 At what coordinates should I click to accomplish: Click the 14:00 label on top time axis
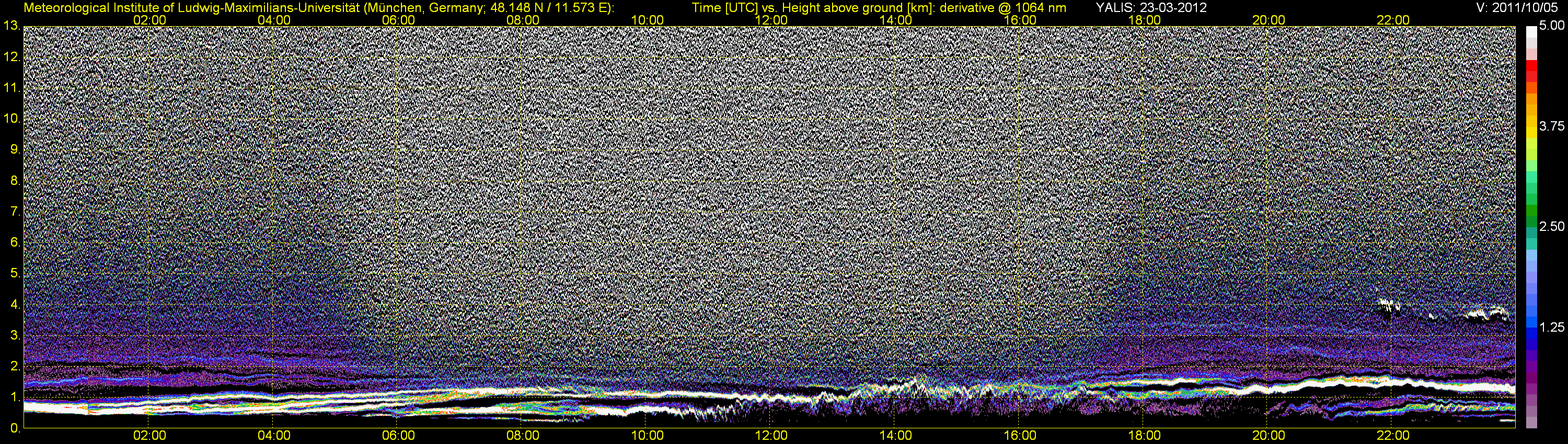[x=896, y=20]
